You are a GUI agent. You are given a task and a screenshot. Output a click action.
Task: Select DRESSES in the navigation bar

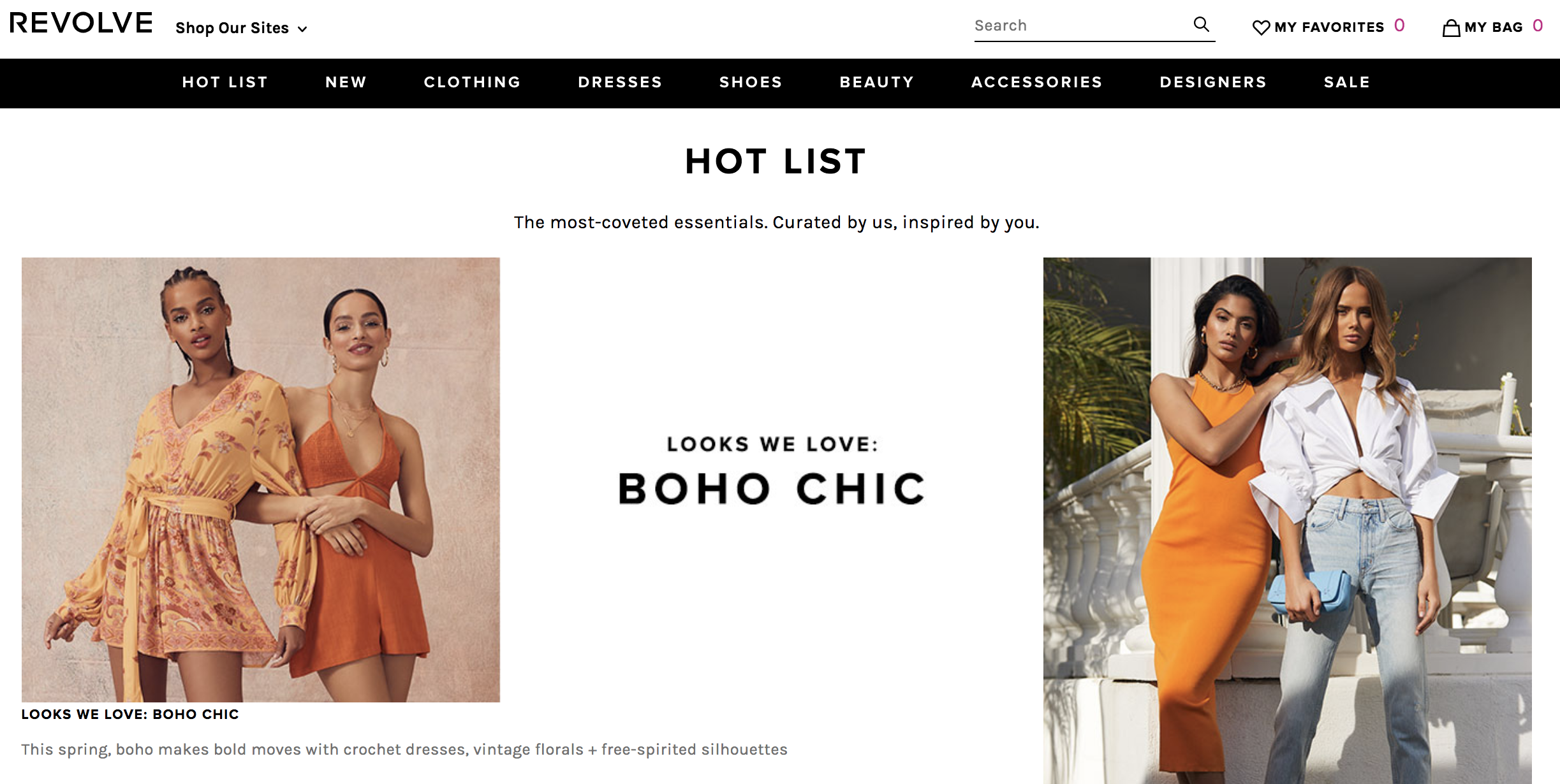[x=621, y=82]
